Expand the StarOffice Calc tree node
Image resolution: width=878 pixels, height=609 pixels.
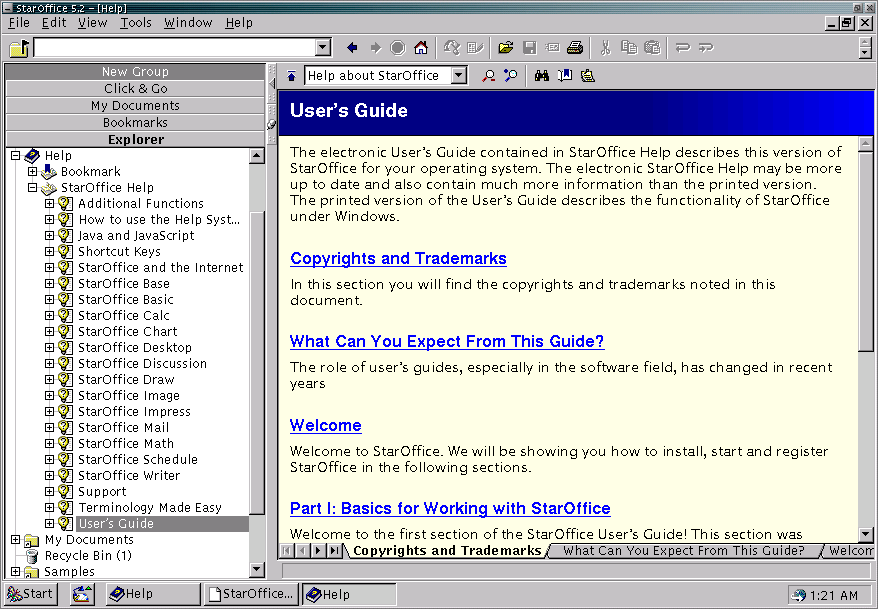50,315
